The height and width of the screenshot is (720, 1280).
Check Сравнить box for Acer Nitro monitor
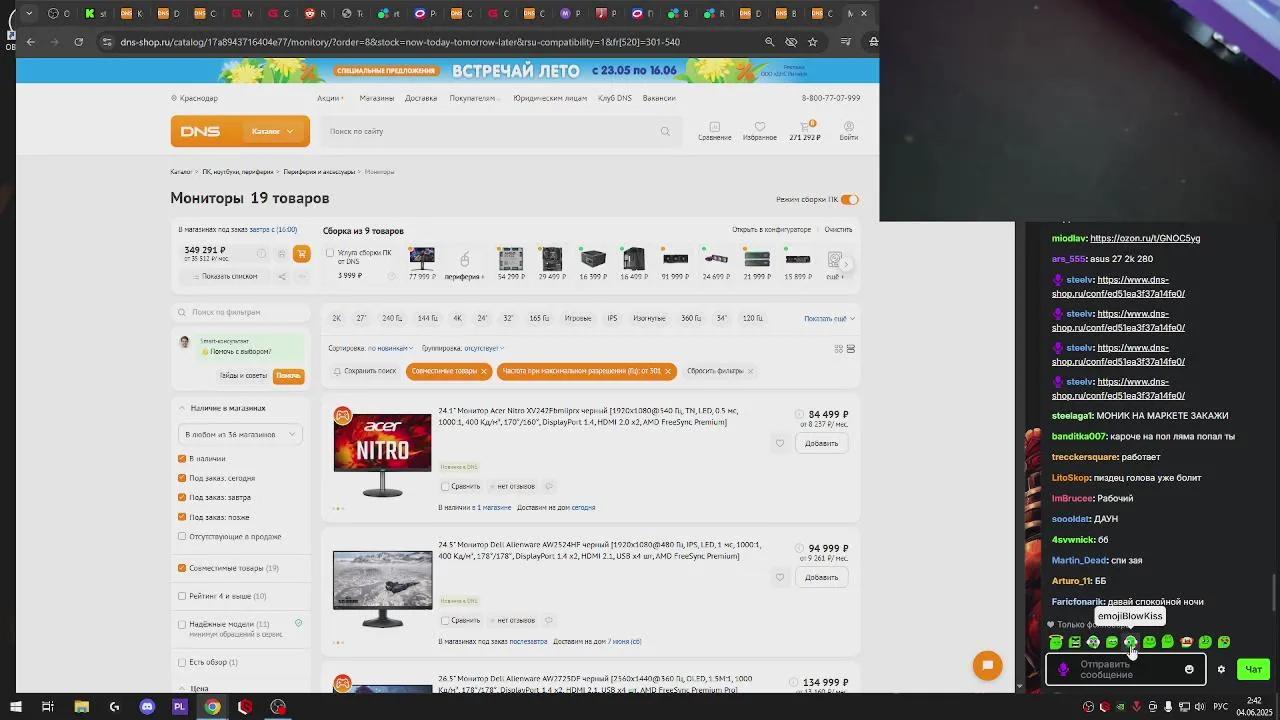click(445, 486)
